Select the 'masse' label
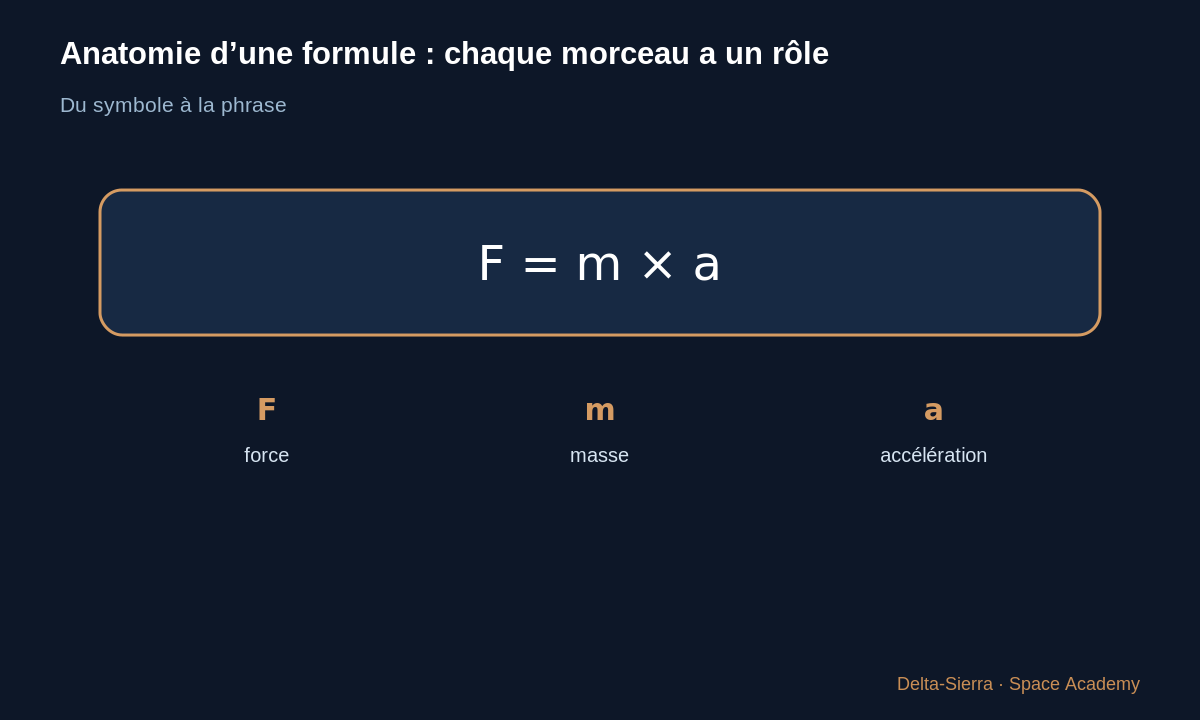The width and height of the screenshot is (1200, 720). (600, 455)
